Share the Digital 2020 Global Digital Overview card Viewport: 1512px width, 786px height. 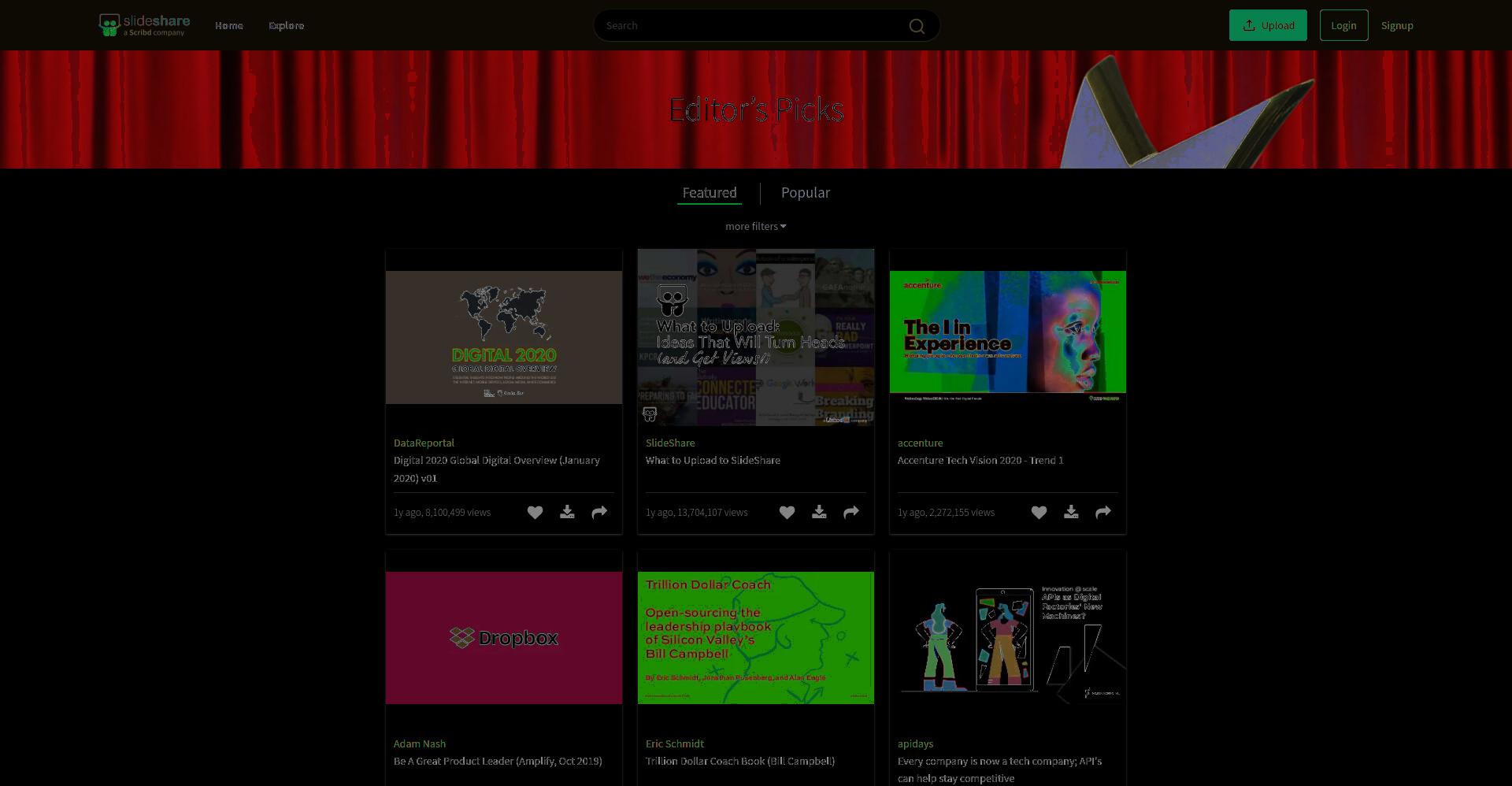coord(599,513)
